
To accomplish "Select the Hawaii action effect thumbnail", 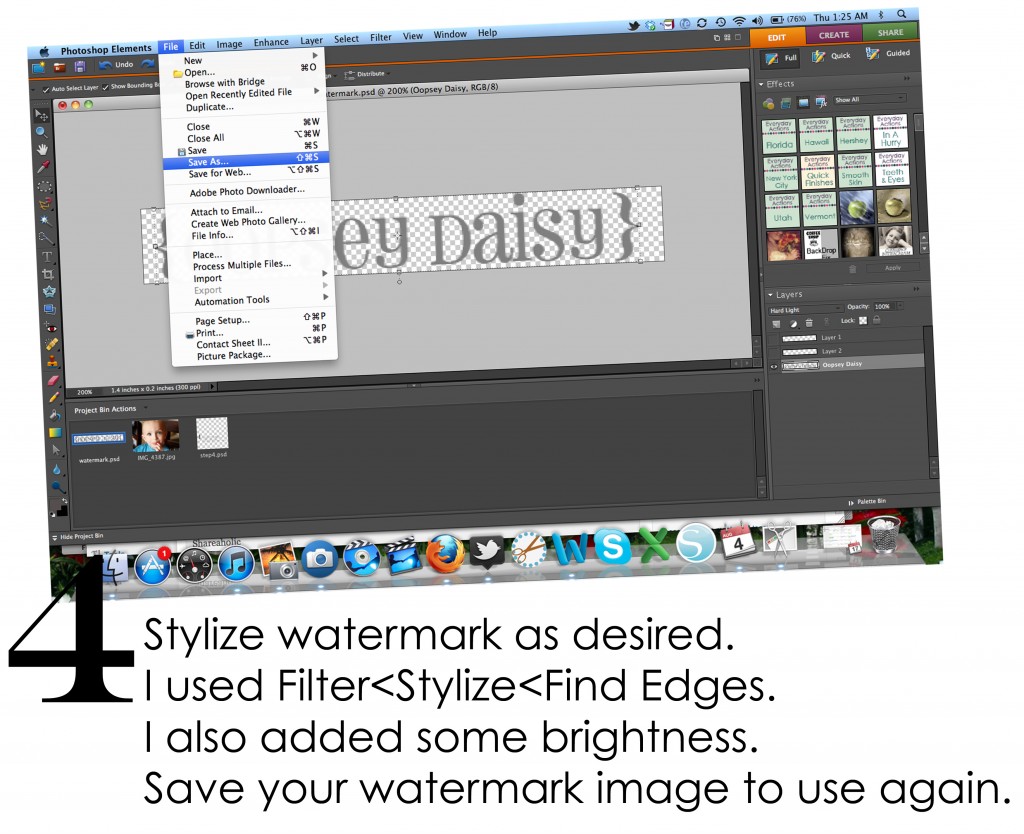I will 816,135.
